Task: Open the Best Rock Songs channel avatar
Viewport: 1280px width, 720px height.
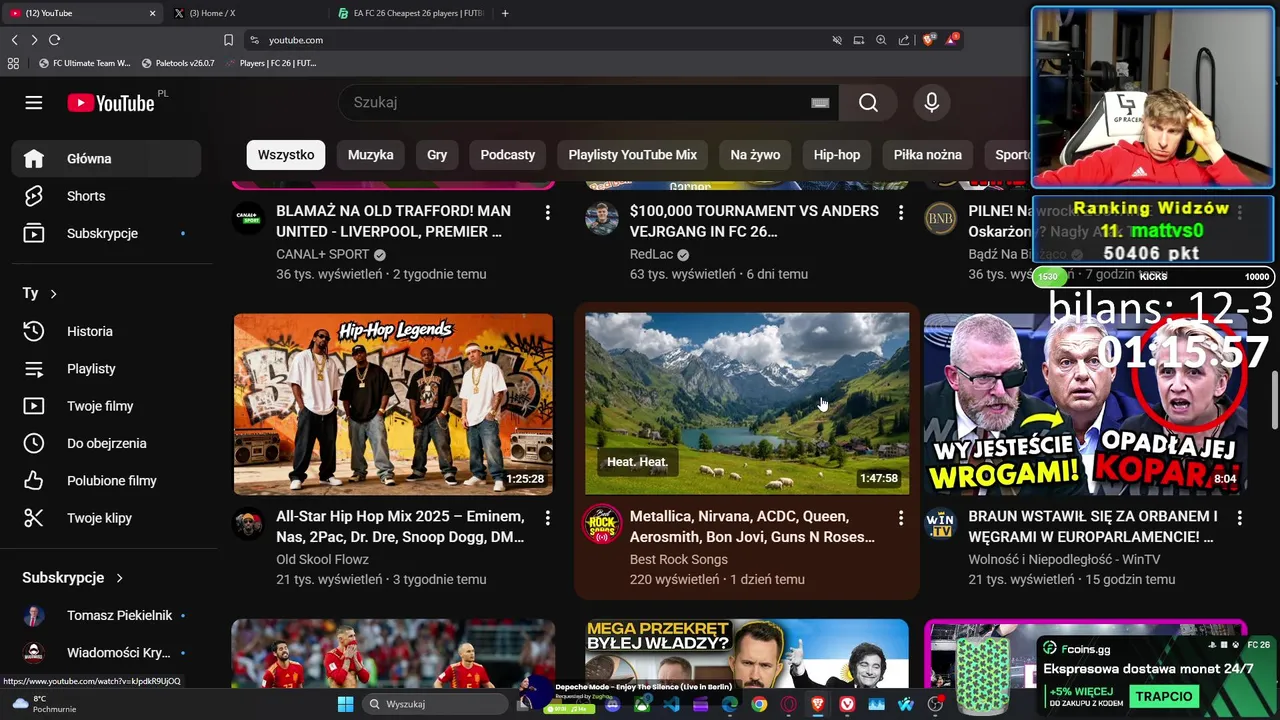Action: tap(601, 524)
